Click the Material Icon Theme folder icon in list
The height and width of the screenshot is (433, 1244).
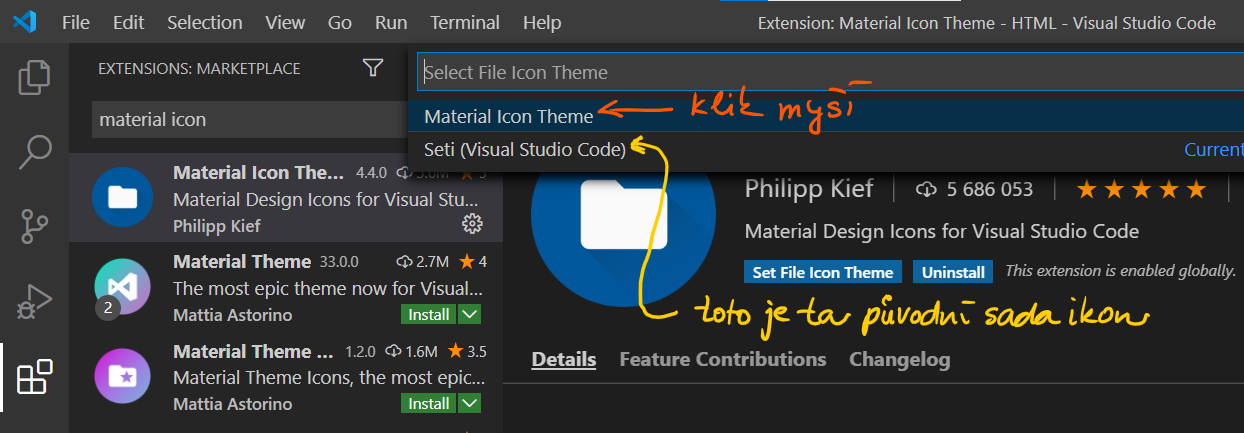122,198
